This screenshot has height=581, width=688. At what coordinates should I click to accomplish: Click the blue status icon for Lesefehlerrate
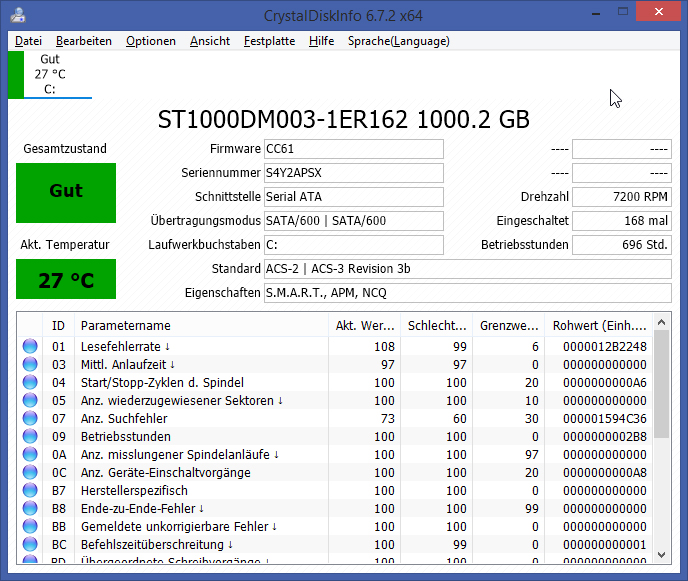point(29,346)
